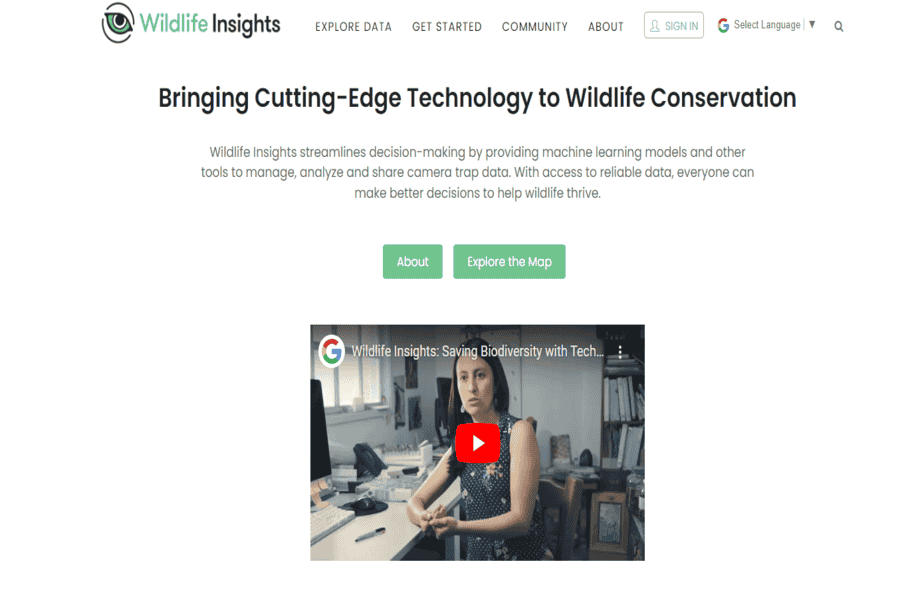
Task: Click the Explore the Map button
Action: pos(509,262)
